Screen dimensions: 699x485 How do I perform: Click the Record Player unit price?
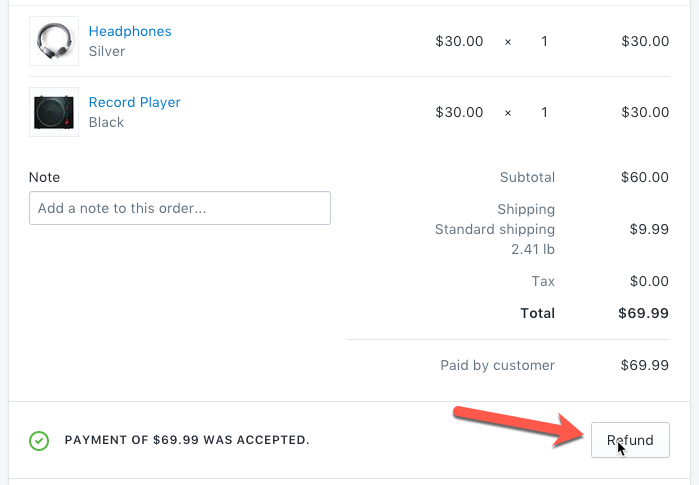459,112
